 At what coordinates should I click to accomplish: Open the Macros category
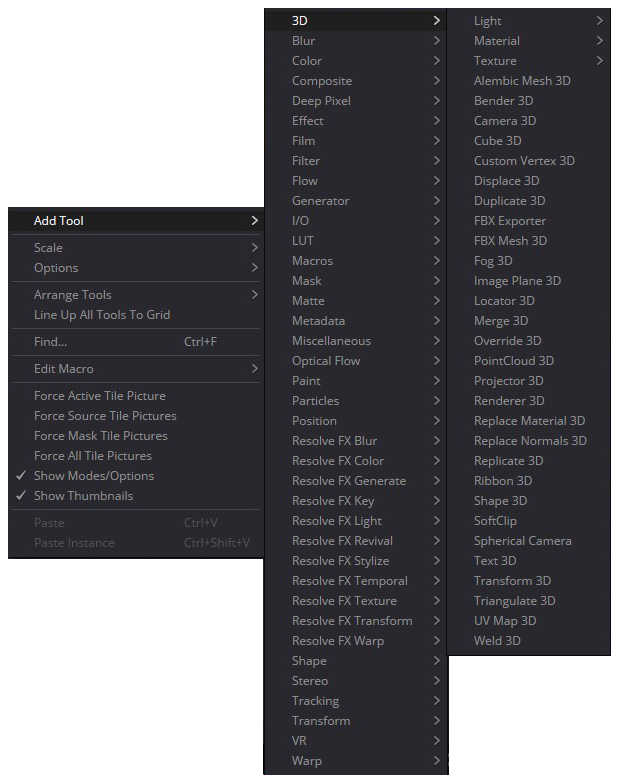[356, 261]
